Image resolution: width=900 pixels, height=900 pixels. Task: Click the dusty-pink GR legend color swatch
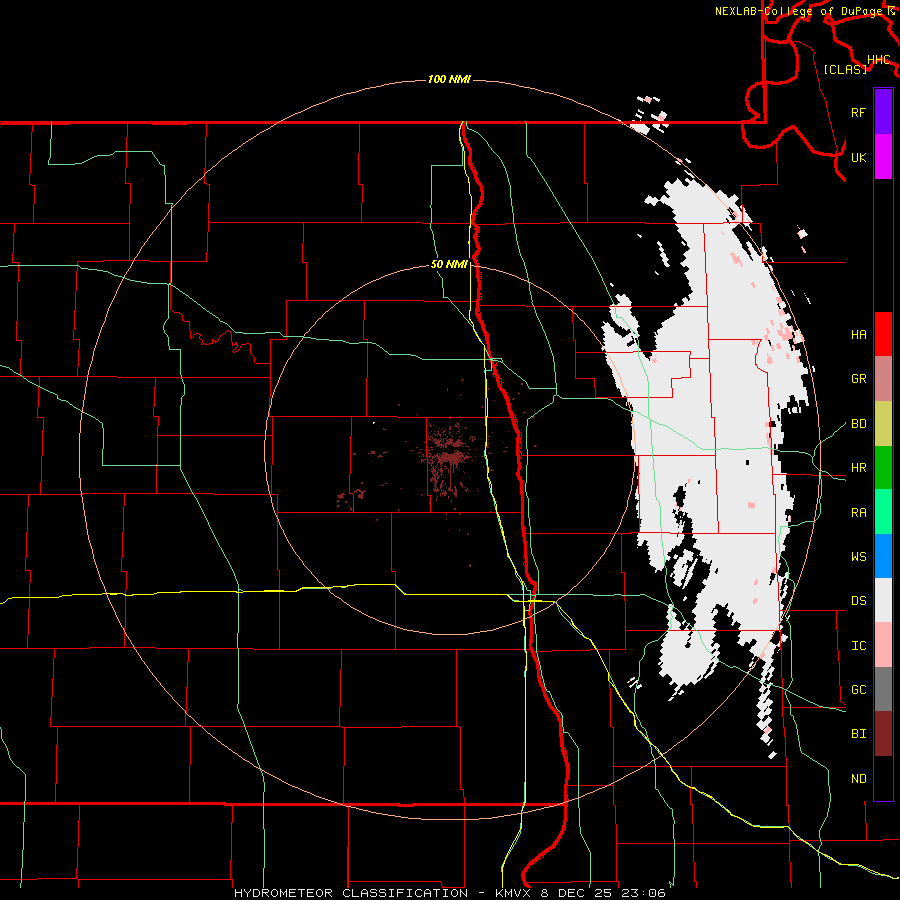tap(883, 378)
